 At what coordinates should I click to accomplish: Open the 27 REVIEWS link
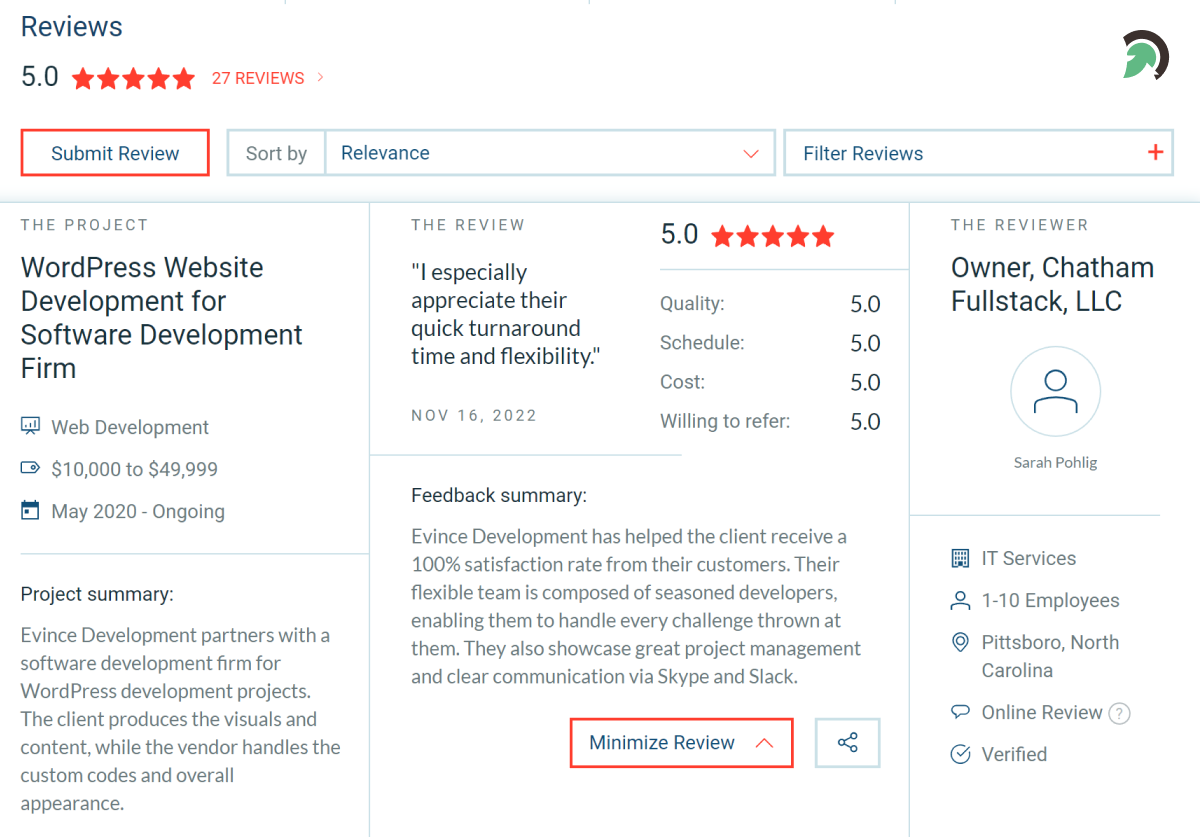pyautogui.click(x=257, y=78)
